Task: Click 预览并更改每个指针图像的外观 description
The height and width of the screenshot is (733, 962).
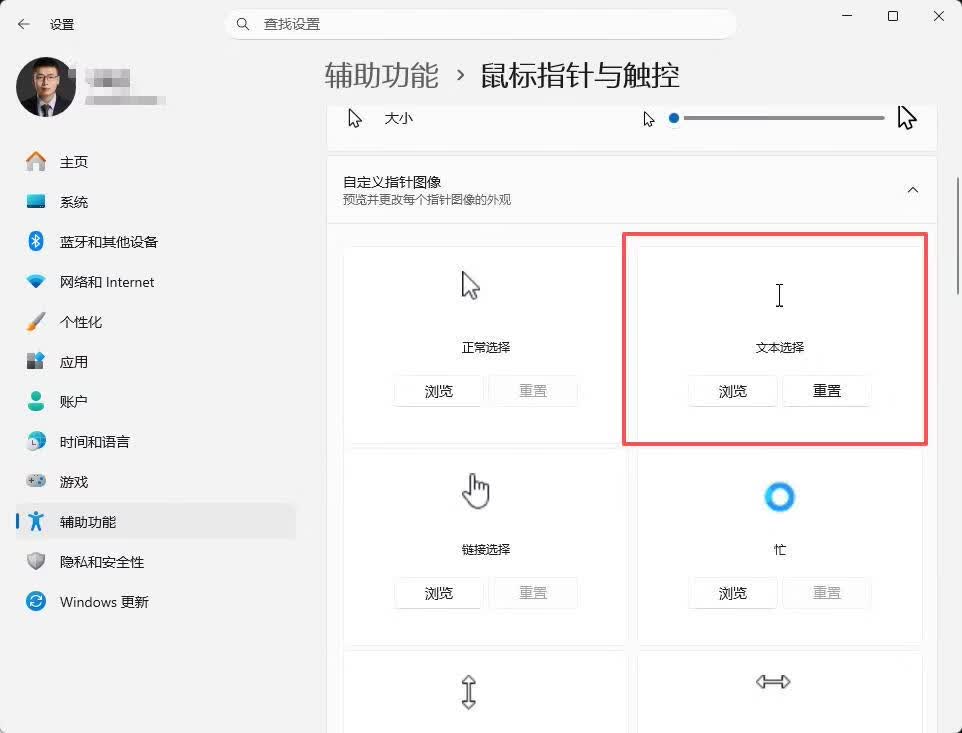Action: (427, 200)
